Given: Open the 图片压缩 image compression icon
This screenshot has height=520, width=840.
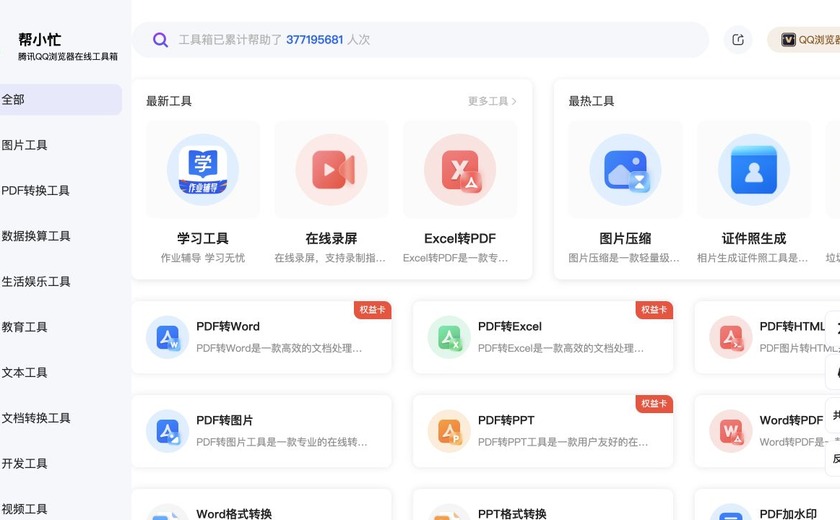Looking at the screenshot, I should [x=625, y=170].
